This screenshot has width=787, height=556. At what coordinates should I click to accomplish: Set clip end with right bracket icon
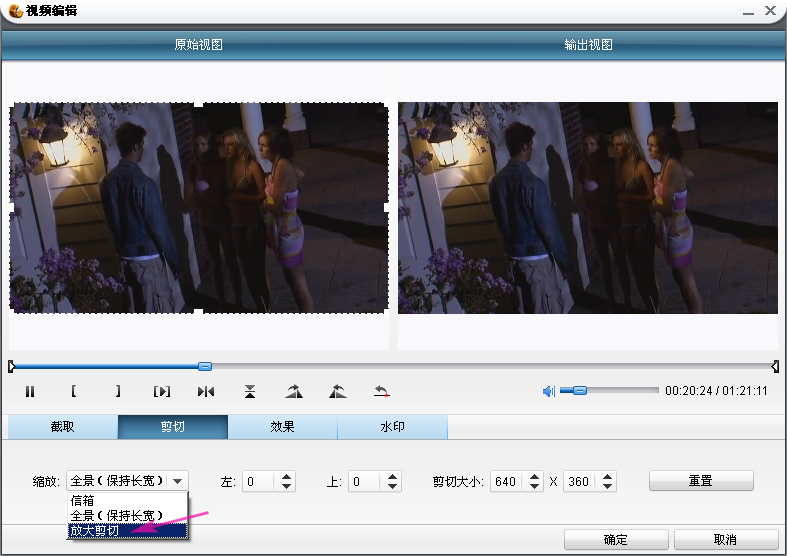117,391
